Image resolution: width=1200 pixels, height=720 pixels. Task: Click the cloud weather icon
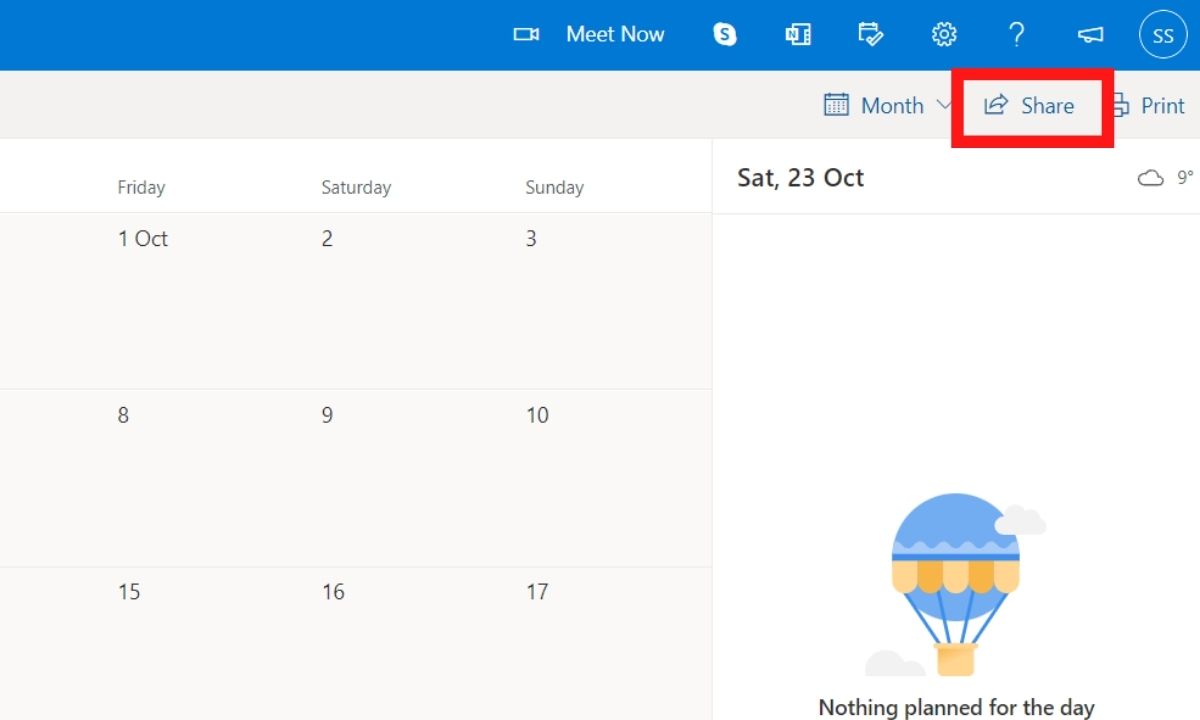pyautogui.click(x=1151, y=178)
